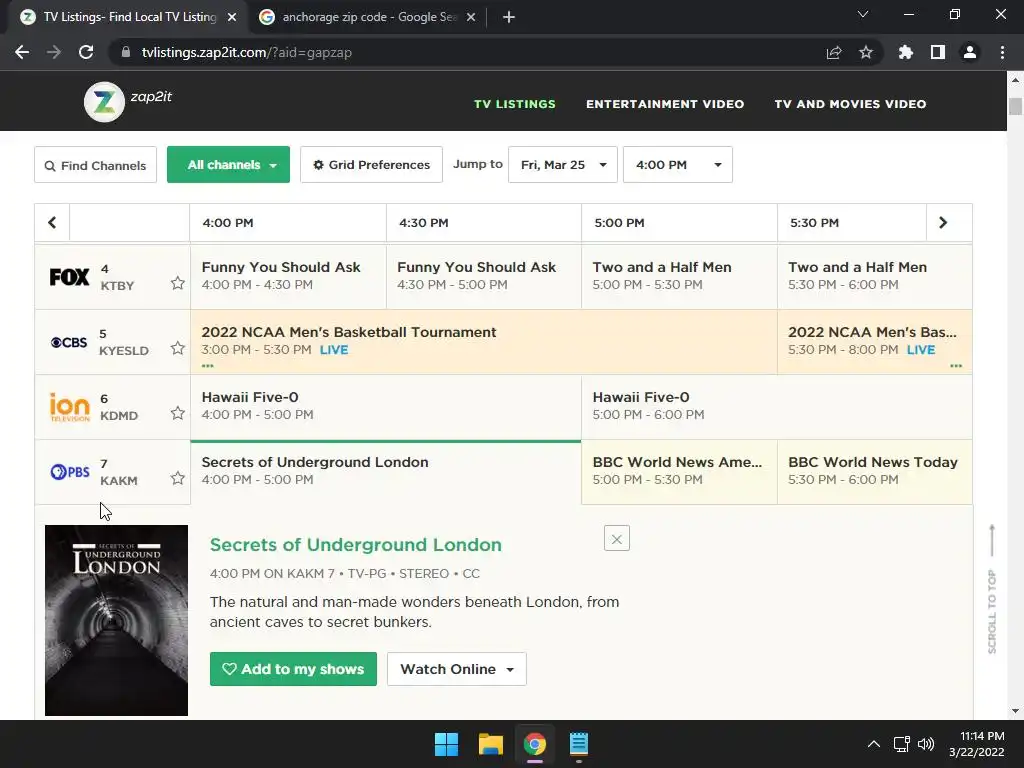Select Secrets of Underground London grid cell
The width and height of the screenshot is (1024, 768).
(x=386, y=472)
